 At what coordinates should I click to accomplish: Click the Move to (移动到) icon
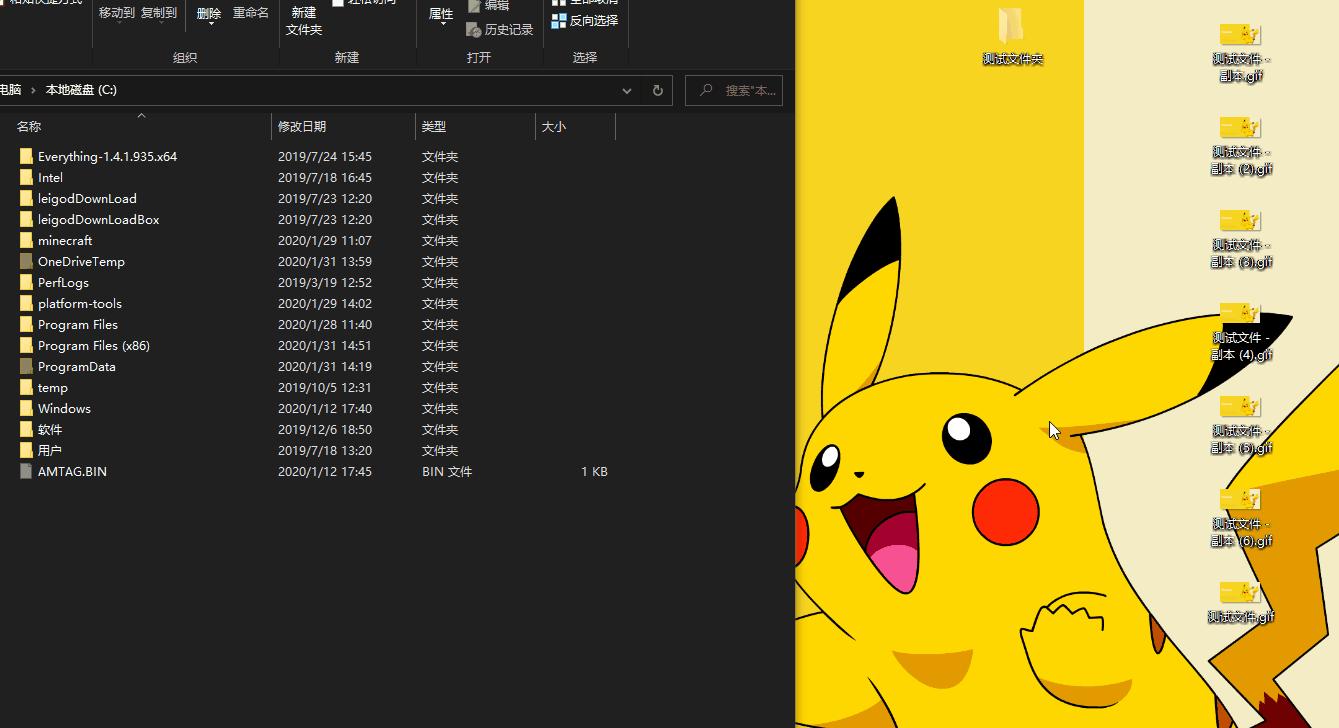[x=117, y=14]
